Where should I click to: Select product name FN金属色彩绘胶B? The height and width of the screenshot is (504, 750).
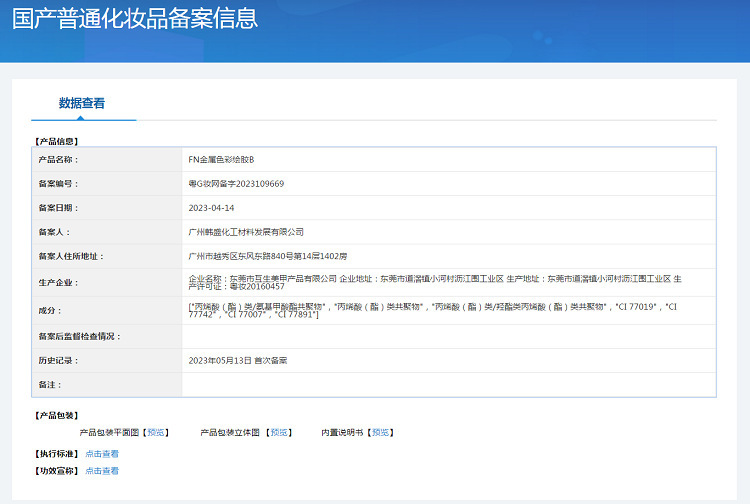tap(221, 160)
